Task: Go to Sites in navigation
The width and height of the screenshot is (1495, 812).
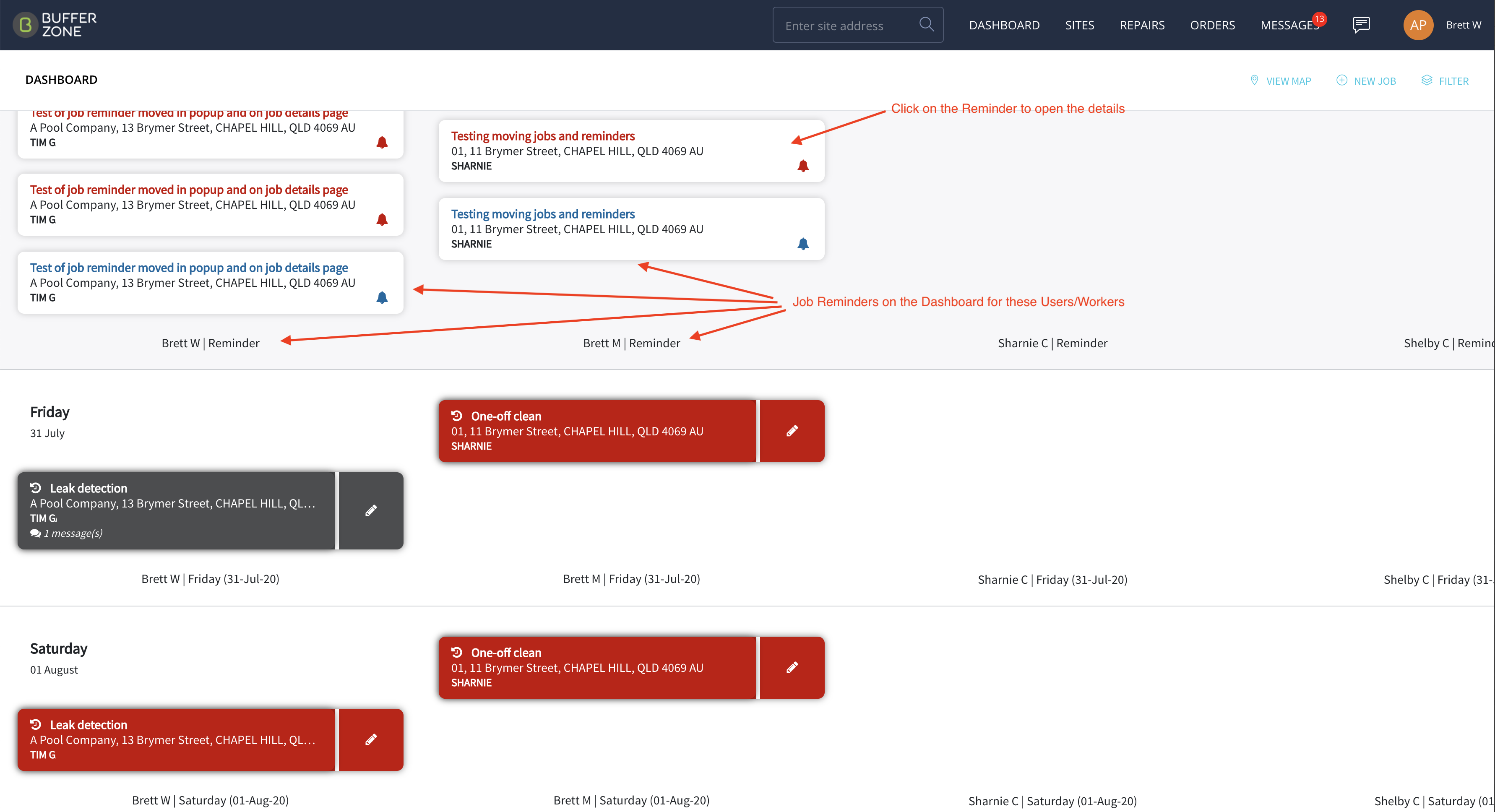Action: [x=1079, y=25]
